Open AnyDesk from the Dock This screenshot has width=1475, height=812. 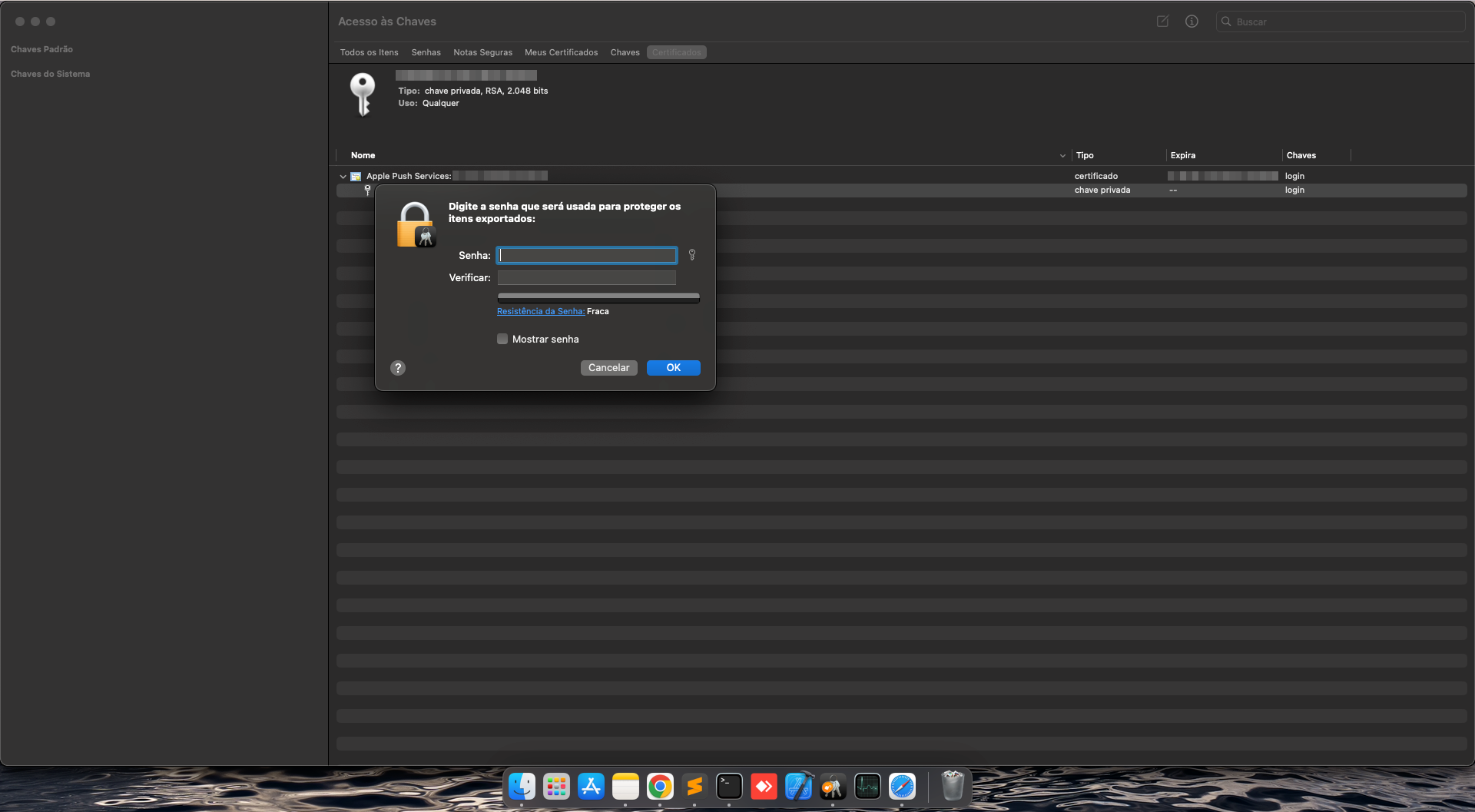click(x=764, y=787)
